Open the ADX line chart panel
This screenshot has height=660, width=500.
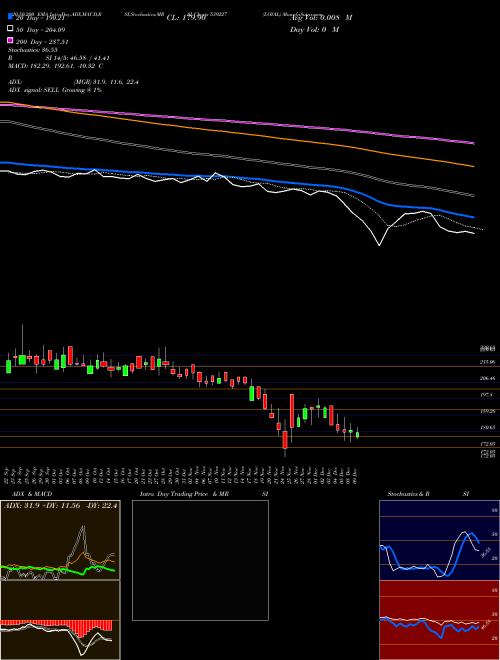pyautogui.click(x=60, y=540)
